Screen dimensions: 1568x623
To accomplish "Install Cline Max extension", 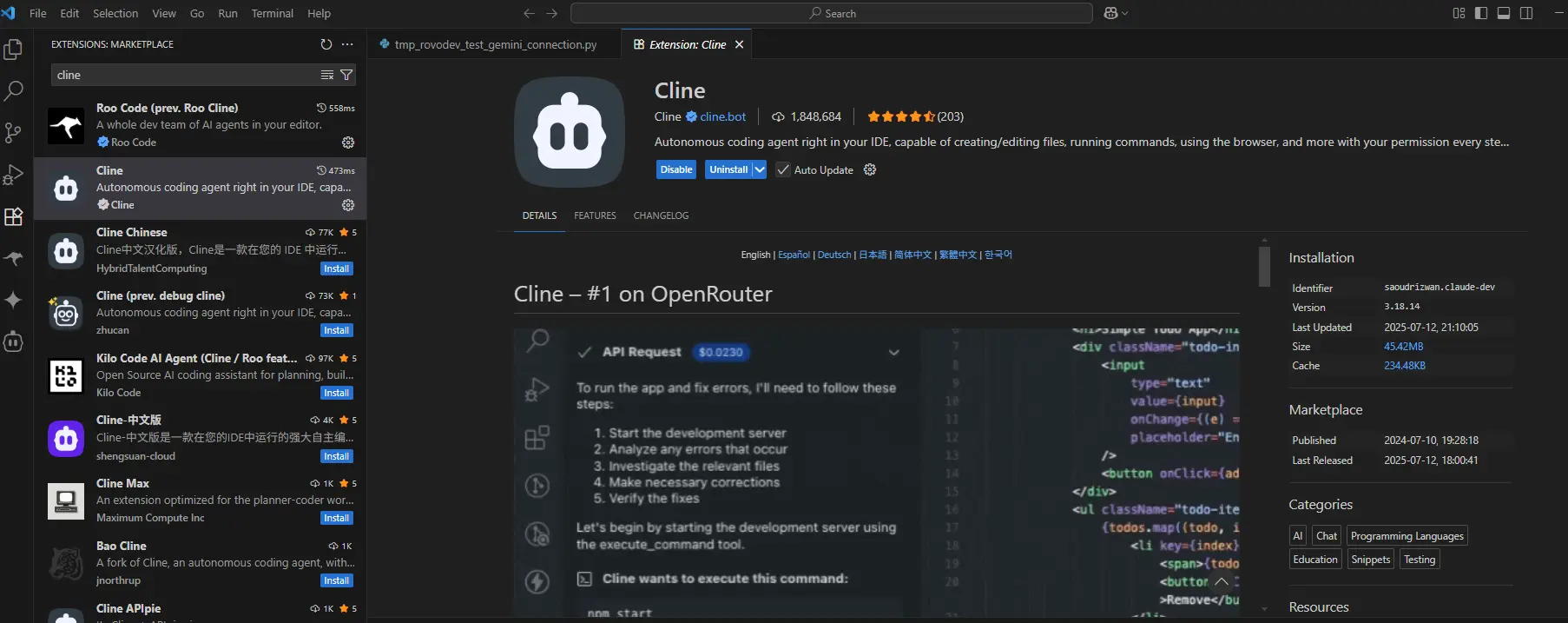I will click(337, 518).
